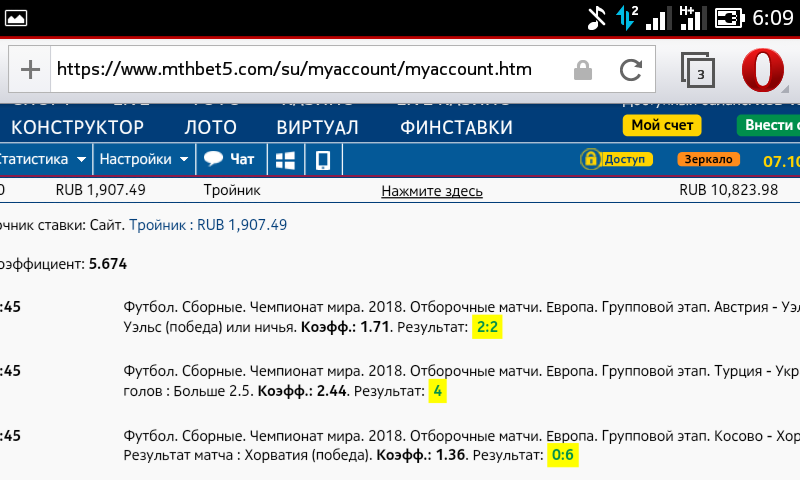Follow the Нажмите здесь link
Viewport: 800px width, 480px height.
(432, 191)
